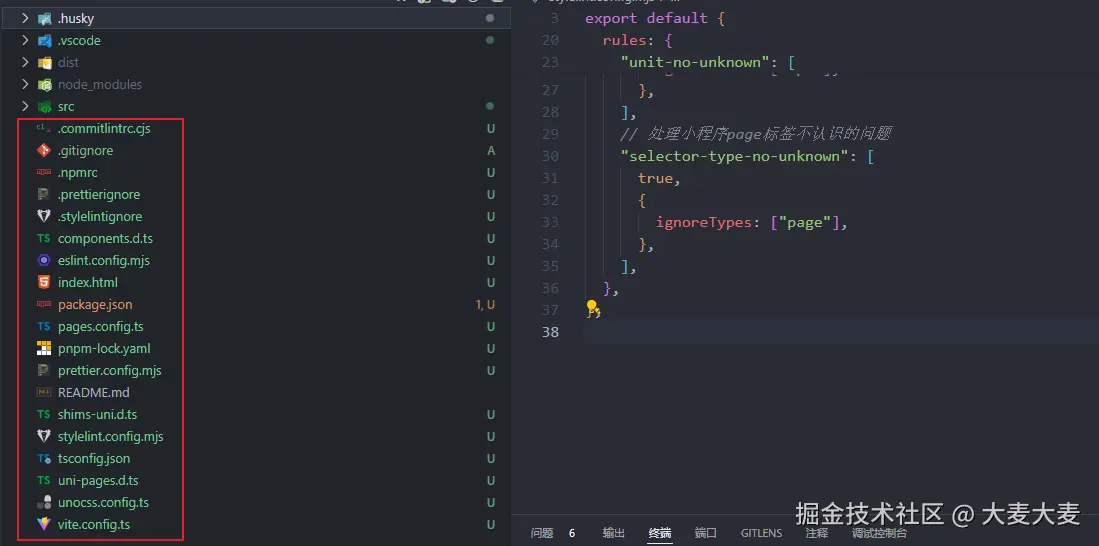1099x546 pixels.
Task: Click the markdown icon beside README.md
Action: click(44, 393)
